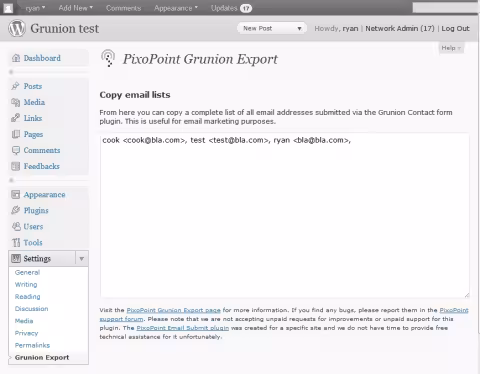Click the Dashboard home icon
This screenshot has width=480, height=374.
pos(16,58)
